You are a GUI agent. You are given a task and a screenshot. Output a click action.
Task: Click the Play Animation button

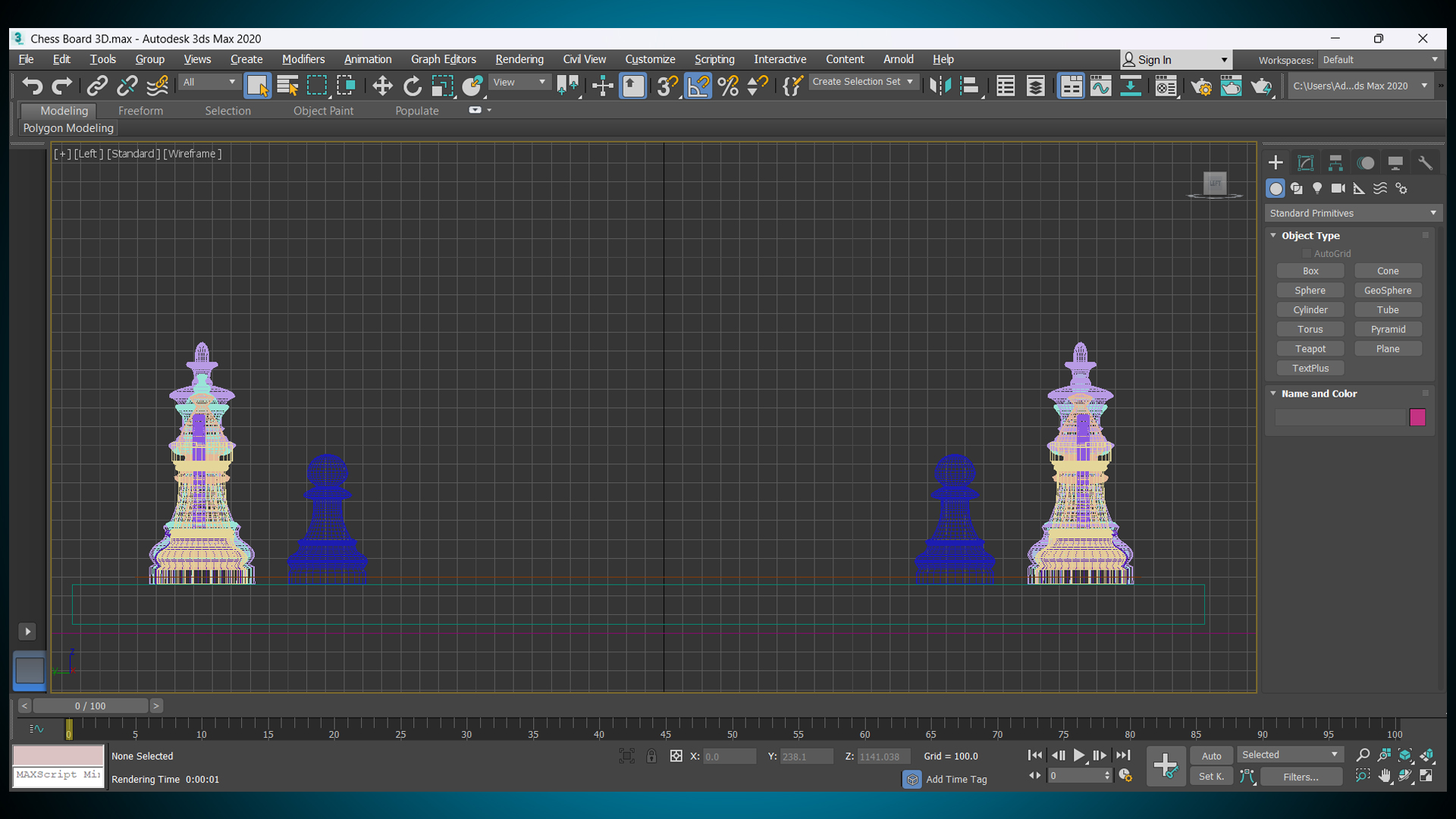pyautogui.click(x=1078, y=755)
